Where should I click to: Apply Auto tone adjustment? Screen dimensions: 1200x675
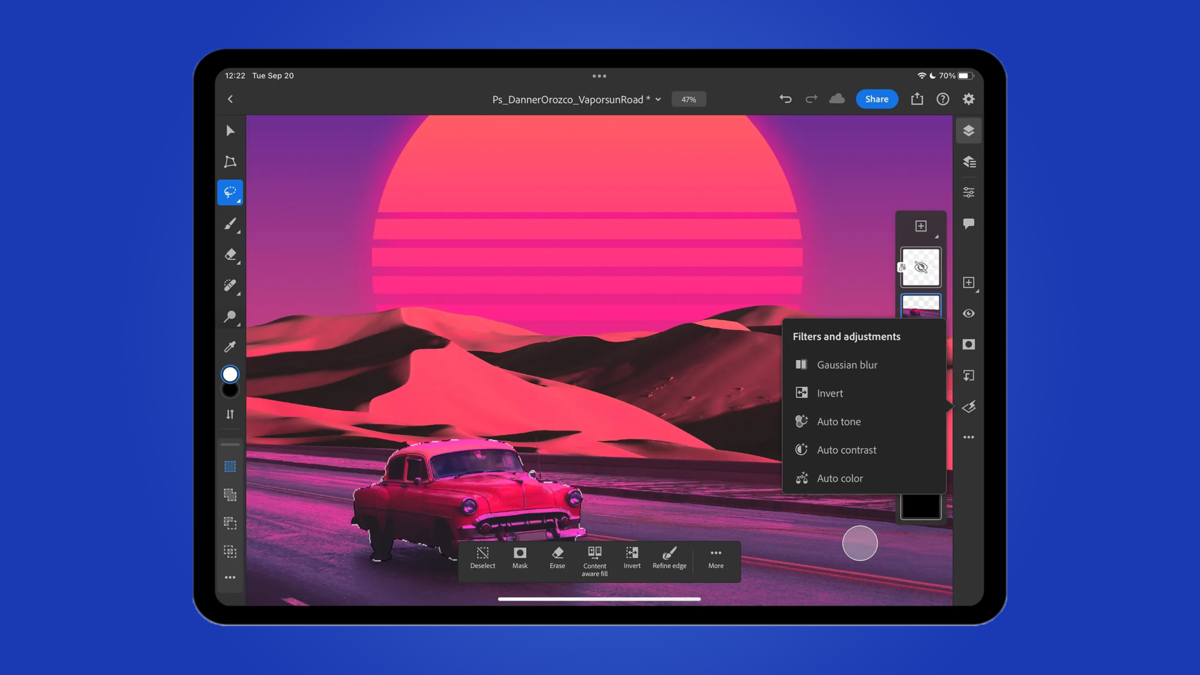[x=838, y=422]
